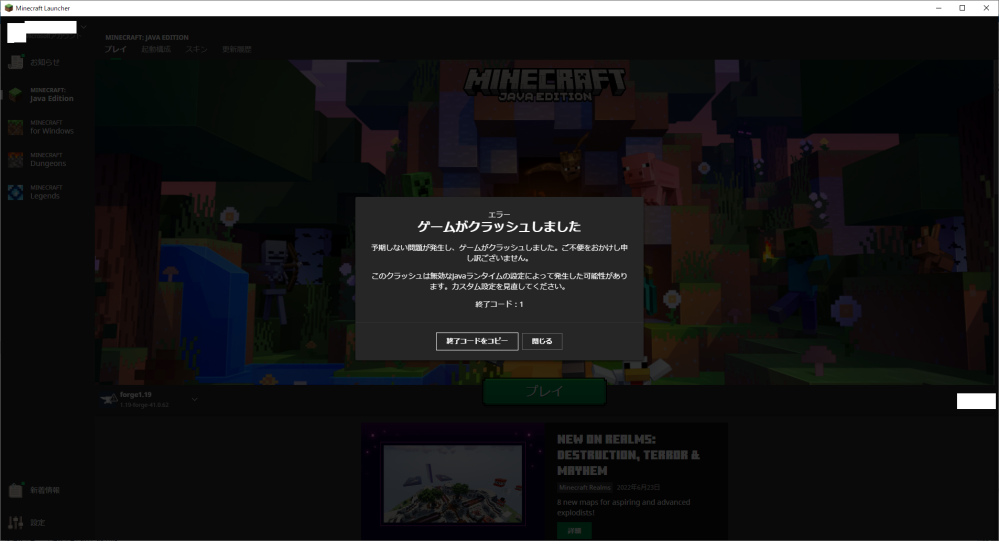999x541 pixels.
Task: Open the お知らせ news icon in sidebar
Action: pyautogui.click(x=16, y=62)
